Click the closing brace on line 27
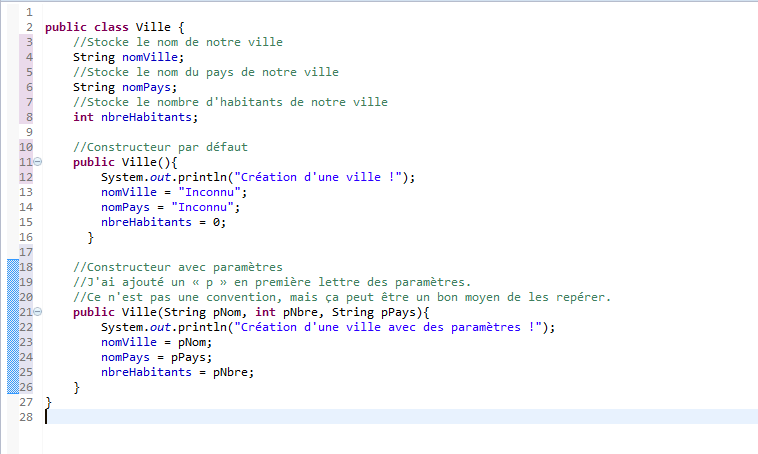This screenshot has height=454, width=758. tap(48, 402)
